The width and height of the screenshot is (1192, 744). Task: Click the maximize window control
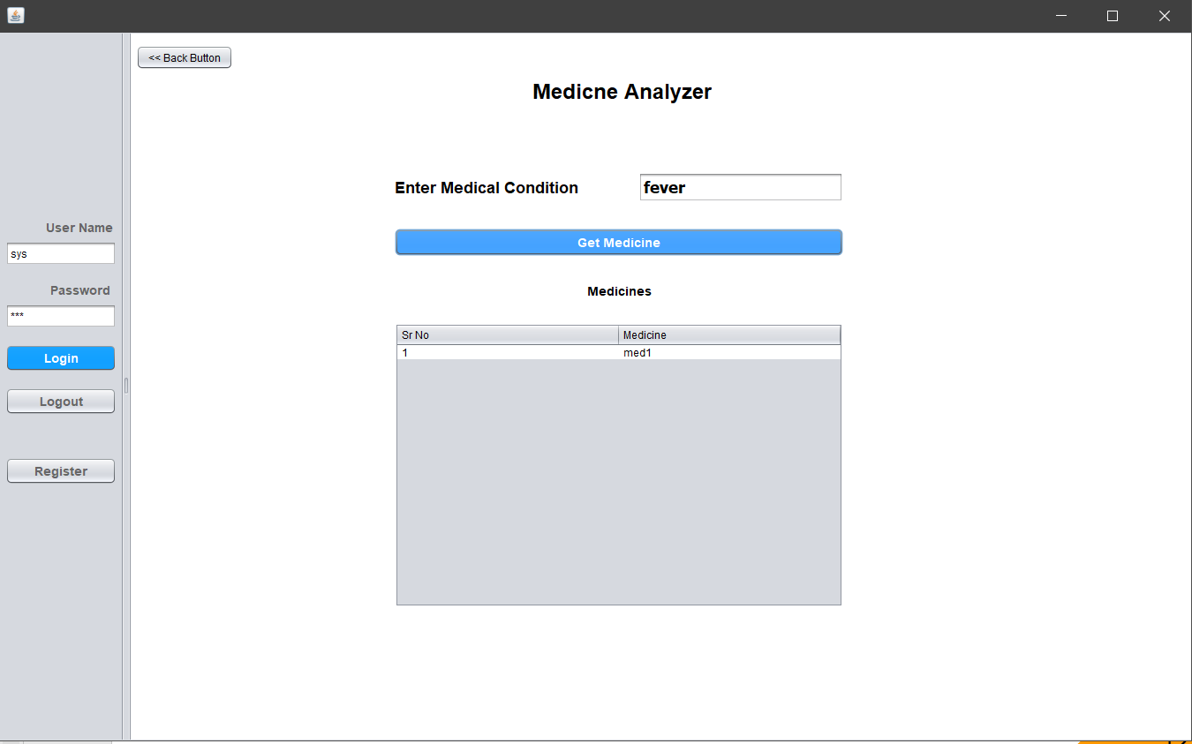tap(1112, 15)
